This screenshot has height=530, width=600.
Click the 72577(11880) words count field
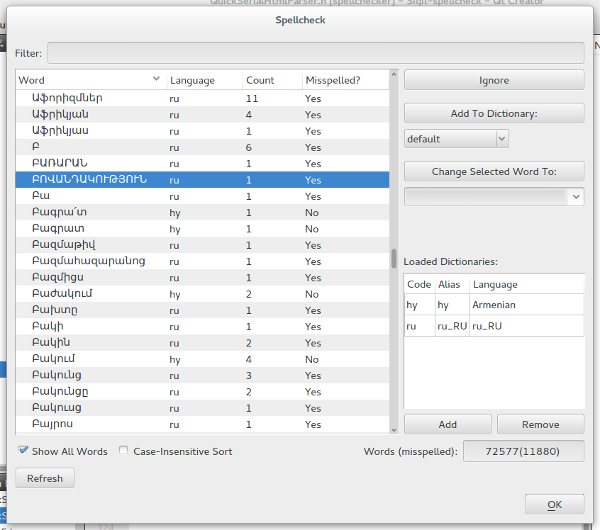523,451
